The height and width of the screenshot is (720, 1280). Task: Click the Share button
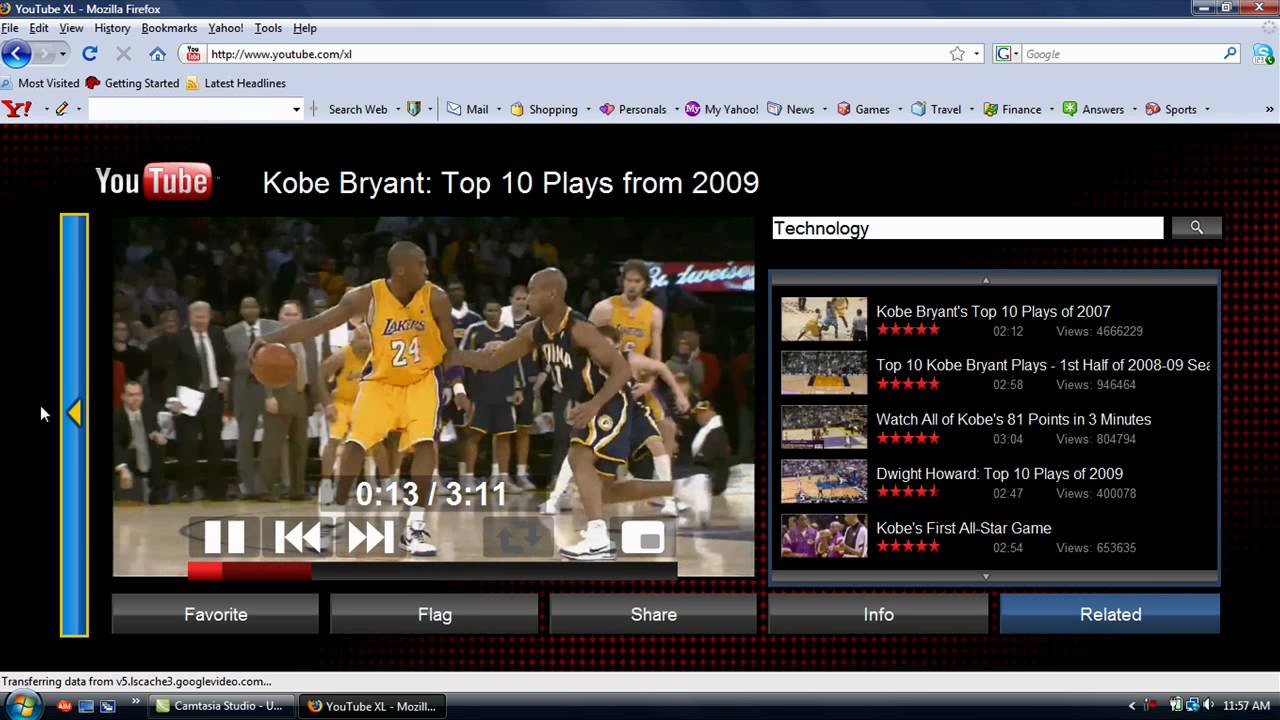coord(654,614)
